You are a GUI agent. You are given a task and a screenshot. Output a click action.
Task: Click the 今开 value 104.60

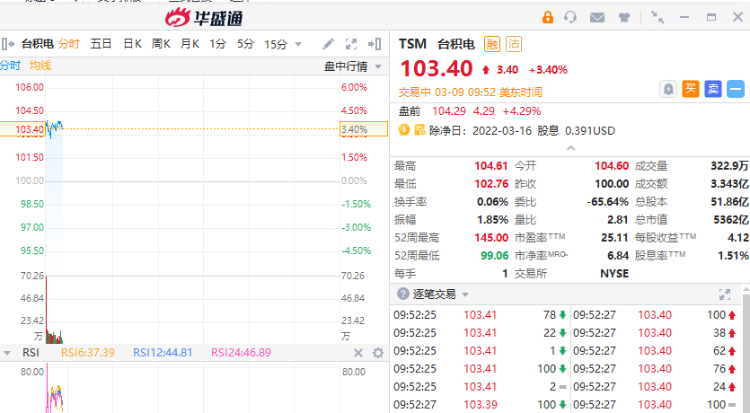tap(612, 166)
